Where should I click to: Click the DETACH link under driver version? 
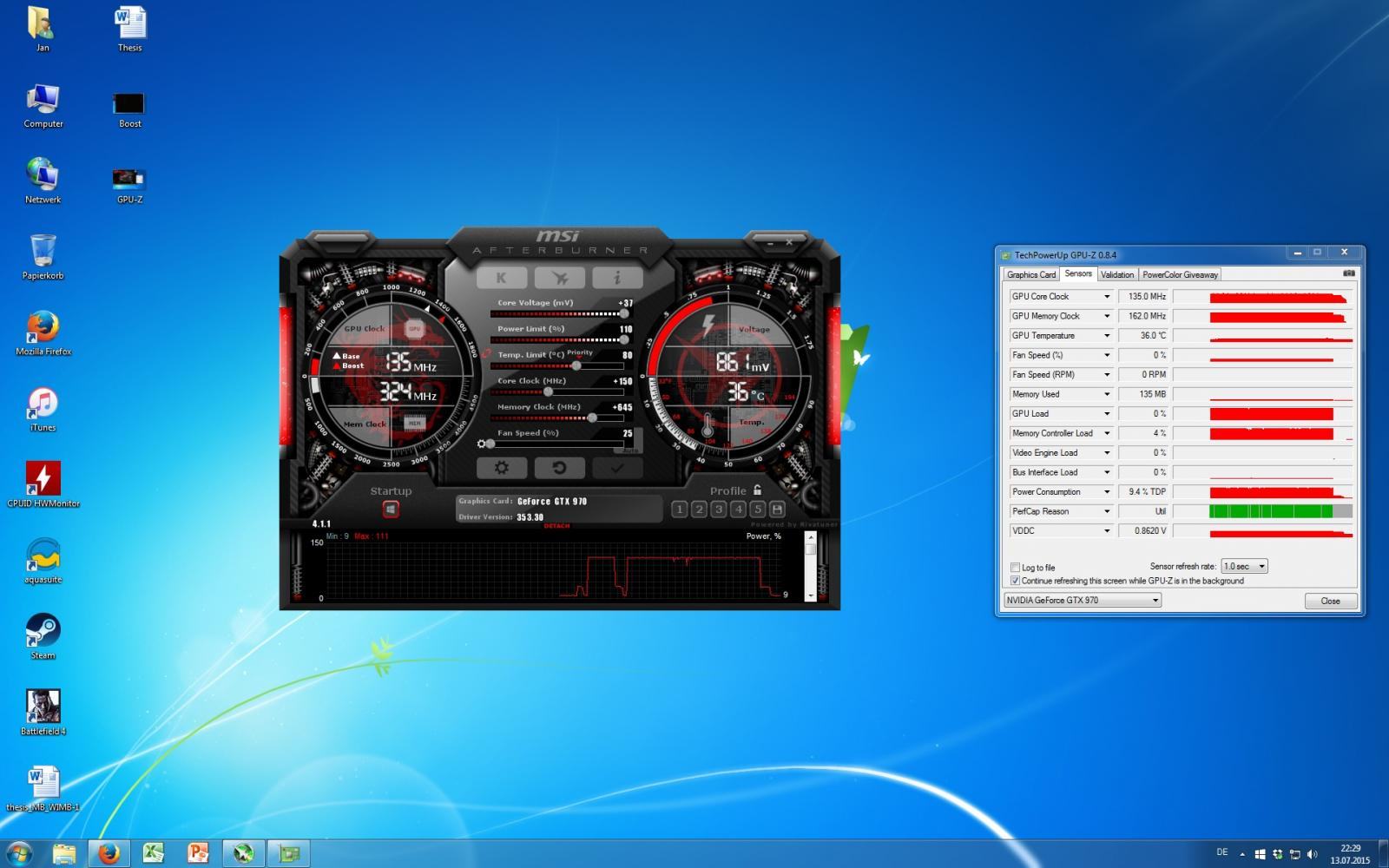(556, 525)
